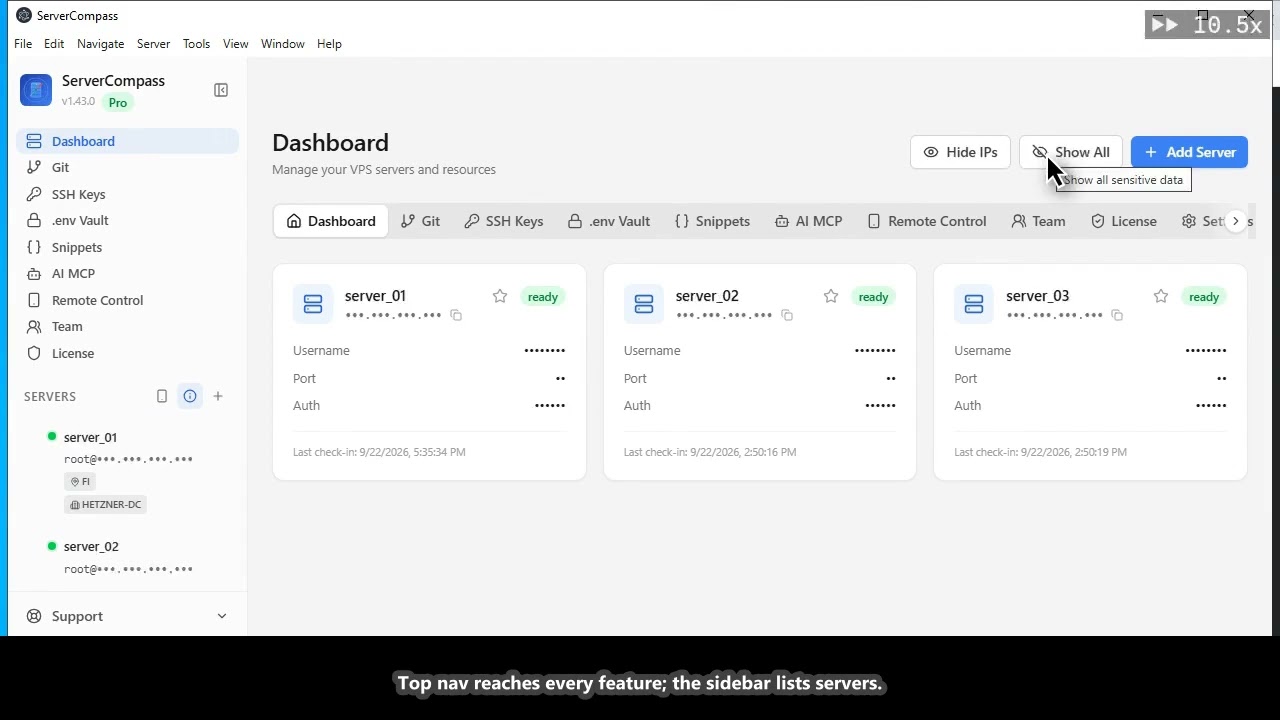Open the File menu
This screenshot has height=720, width=1280.
click(23, 44)
